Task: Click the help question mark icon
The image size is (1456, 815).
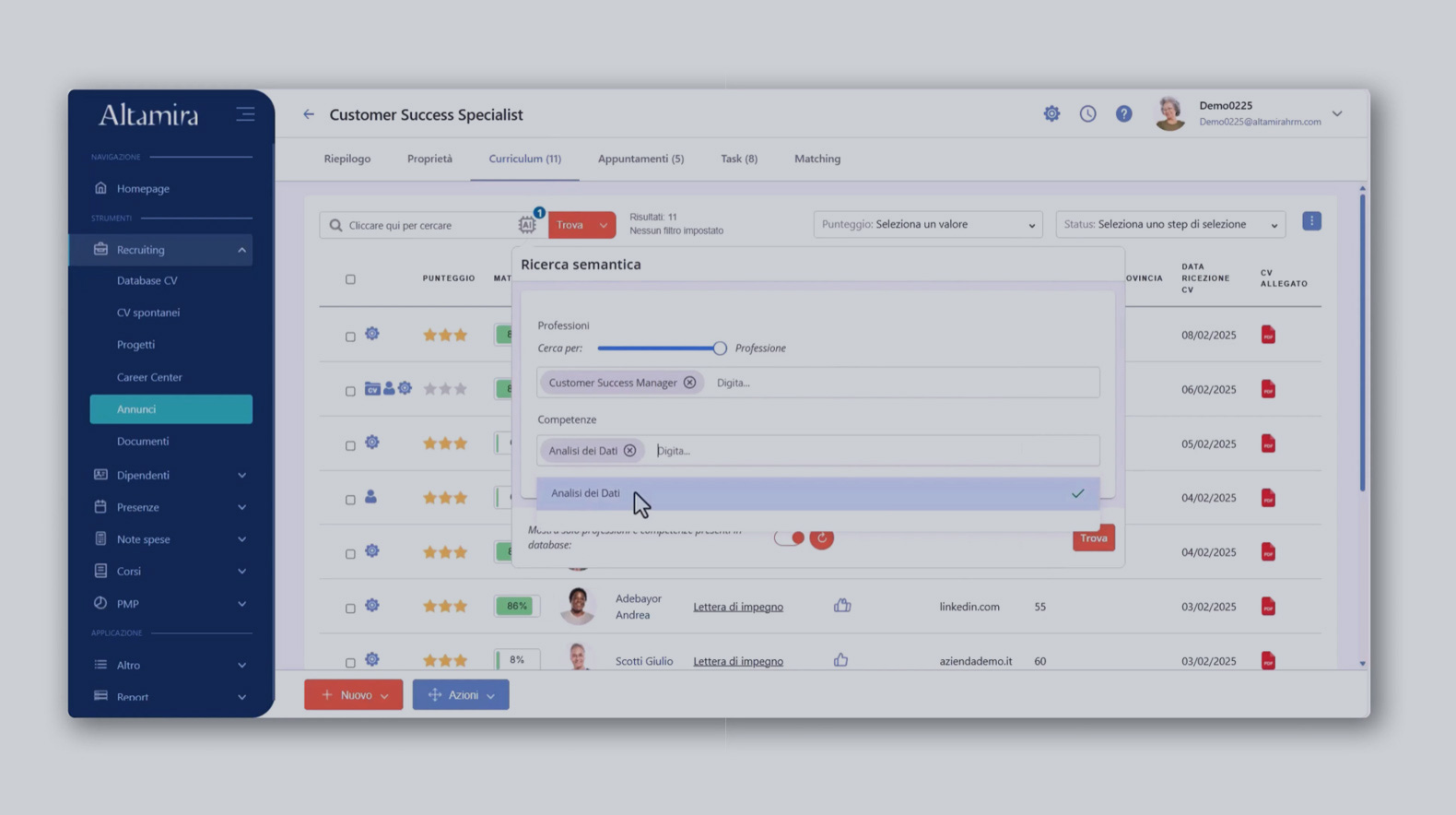Action: point(1123,113)
